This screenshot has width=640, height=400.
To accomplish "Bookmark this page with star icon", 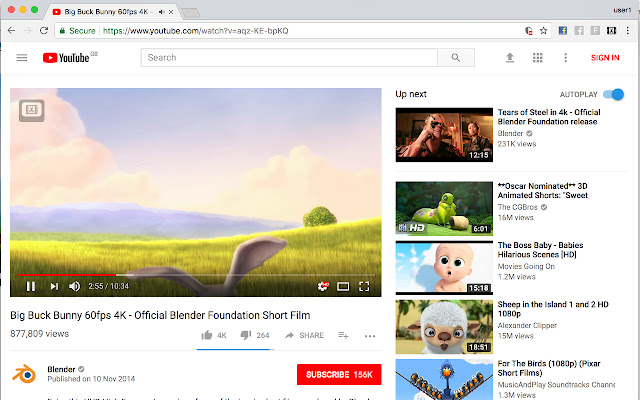I will tap(543, 31).
